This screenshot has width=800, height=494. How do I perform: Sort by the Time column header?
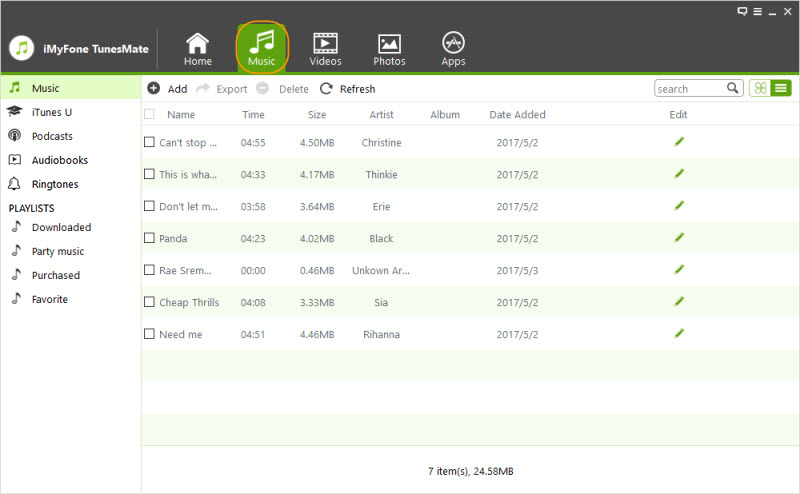253,114
